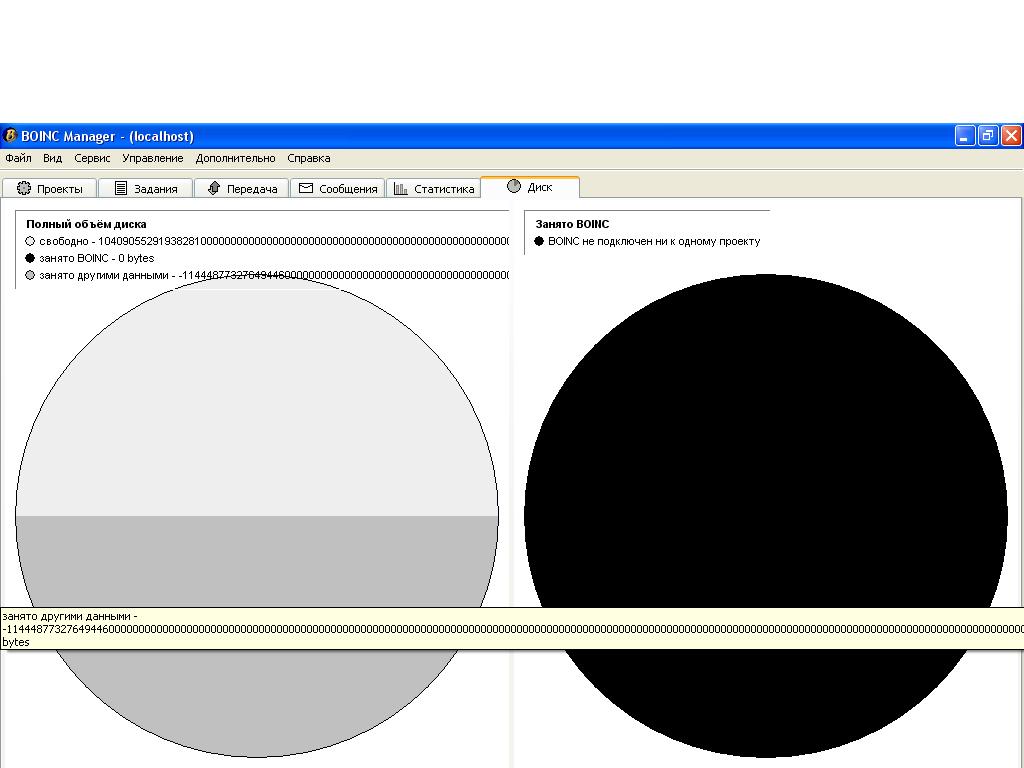Click the list icon on the Задания tab
The width and height of the screenshot is (1024, 768).
pyautogui.click(x=121, y=188)
